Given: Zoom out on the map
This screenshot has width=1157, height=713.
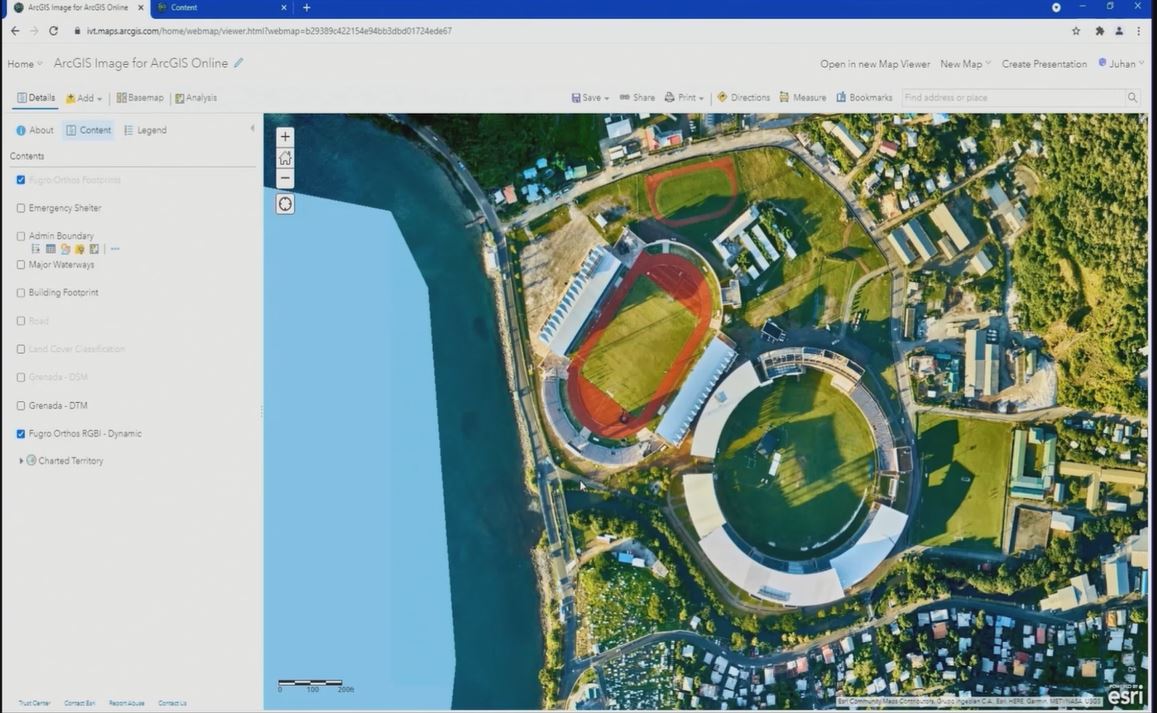Looking at the screenshot, I should 285,178.
